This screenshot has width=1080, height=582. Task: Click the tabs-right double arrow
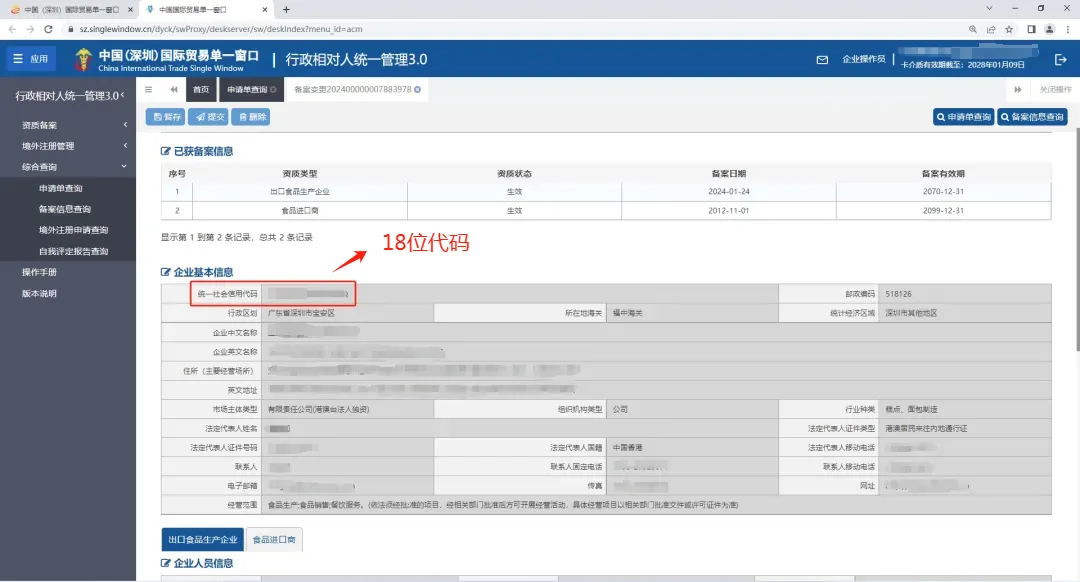pos(1018,90)
